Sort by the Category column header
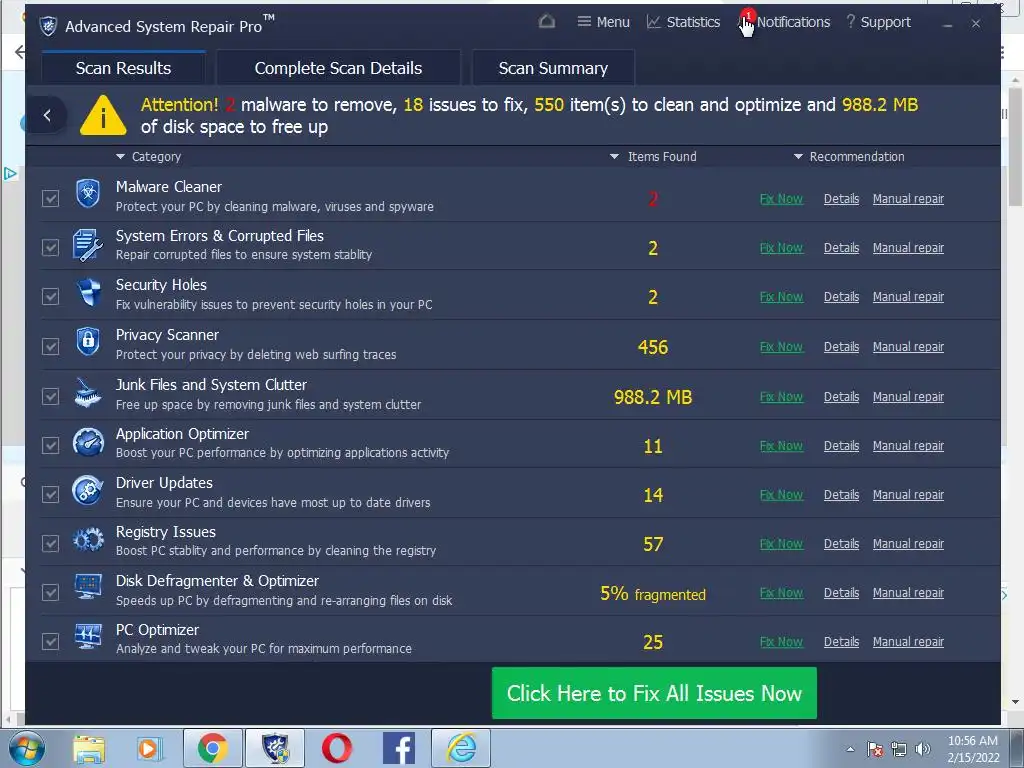 pyautogui.click(x=148, y=157)
